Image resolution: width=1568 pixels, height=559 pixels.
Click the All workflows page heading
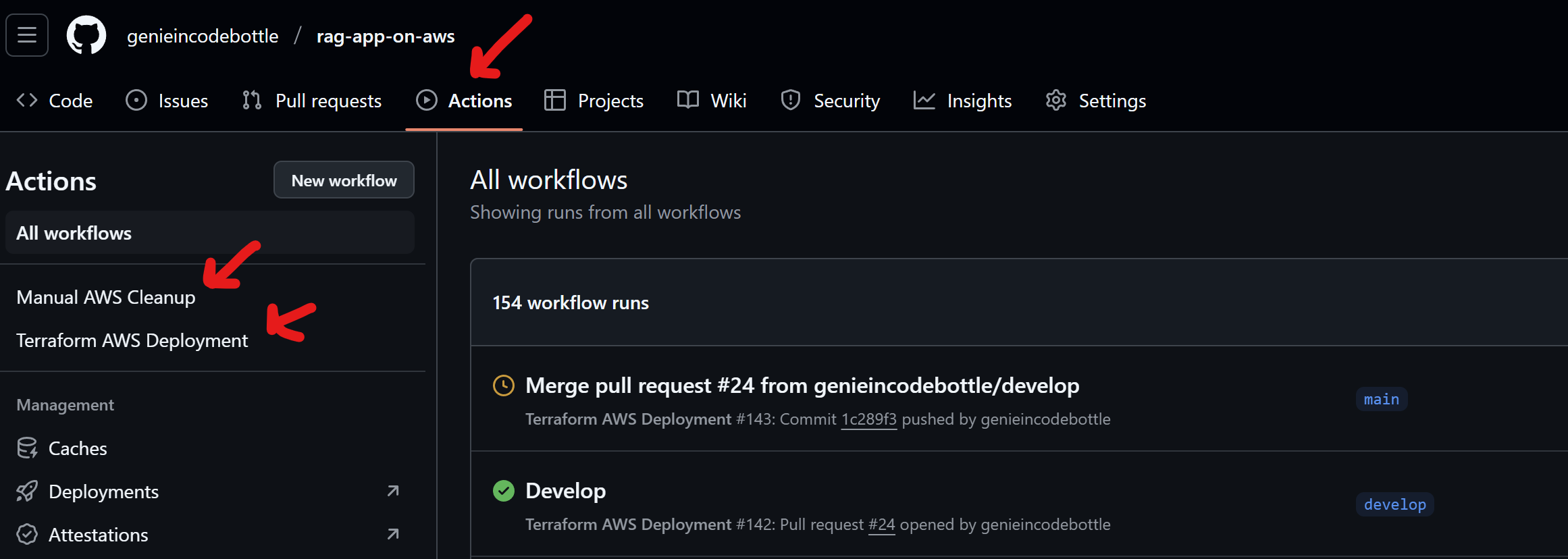[x=549, y=180]
